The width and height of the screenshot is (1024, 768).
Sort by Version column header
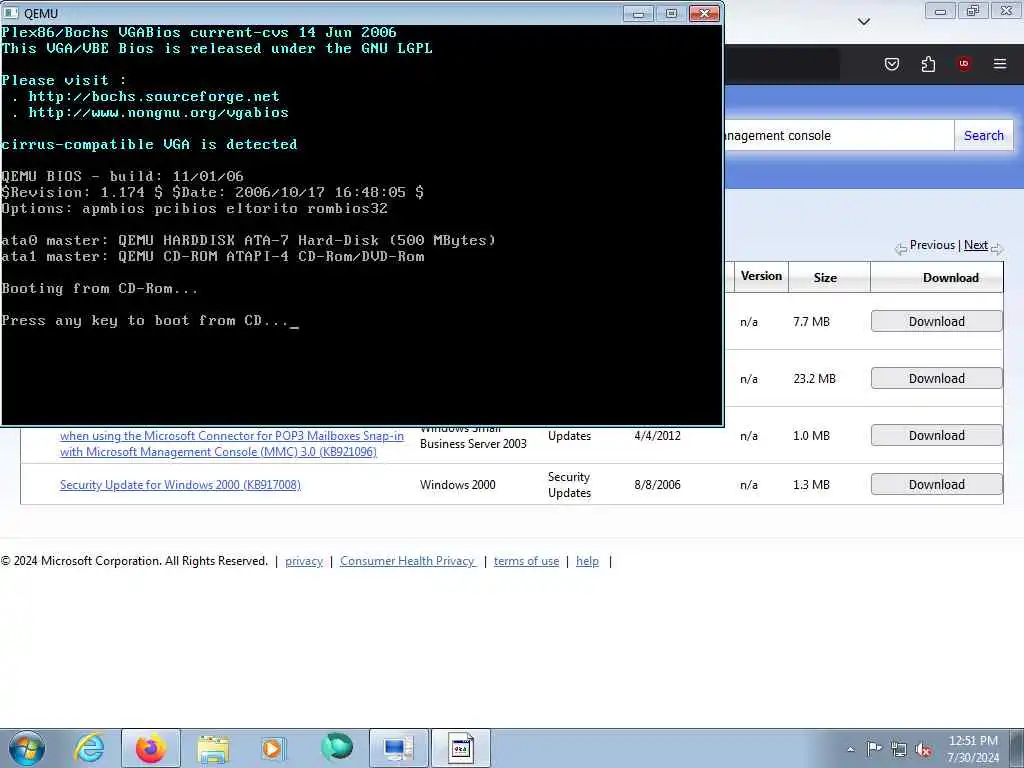[761, 276]
